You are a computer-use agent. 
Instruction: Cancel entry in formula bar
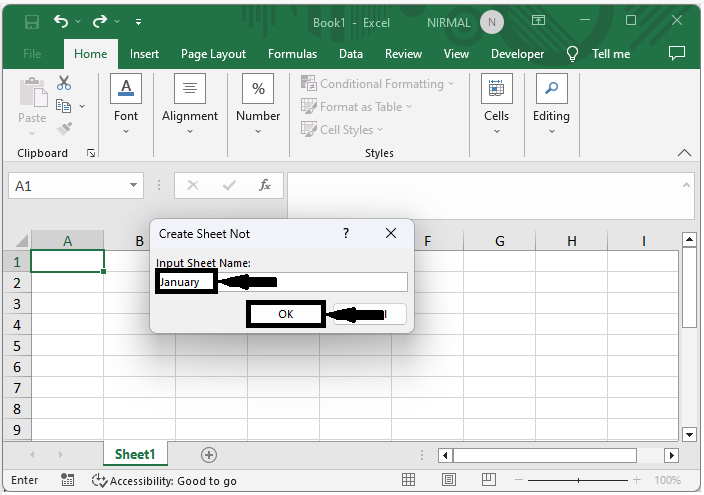pyautogui.click(x=193, y=185)
